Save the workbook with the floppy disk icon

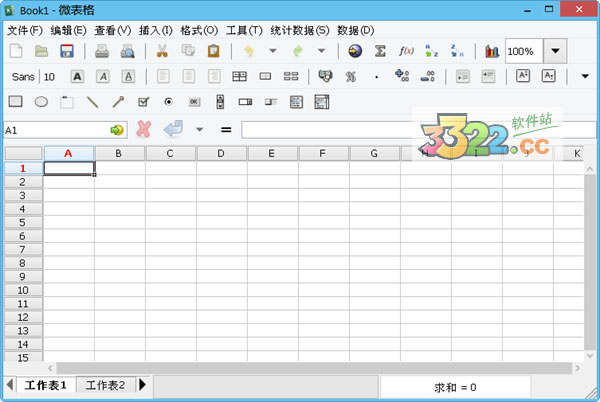tap(67, 51)
